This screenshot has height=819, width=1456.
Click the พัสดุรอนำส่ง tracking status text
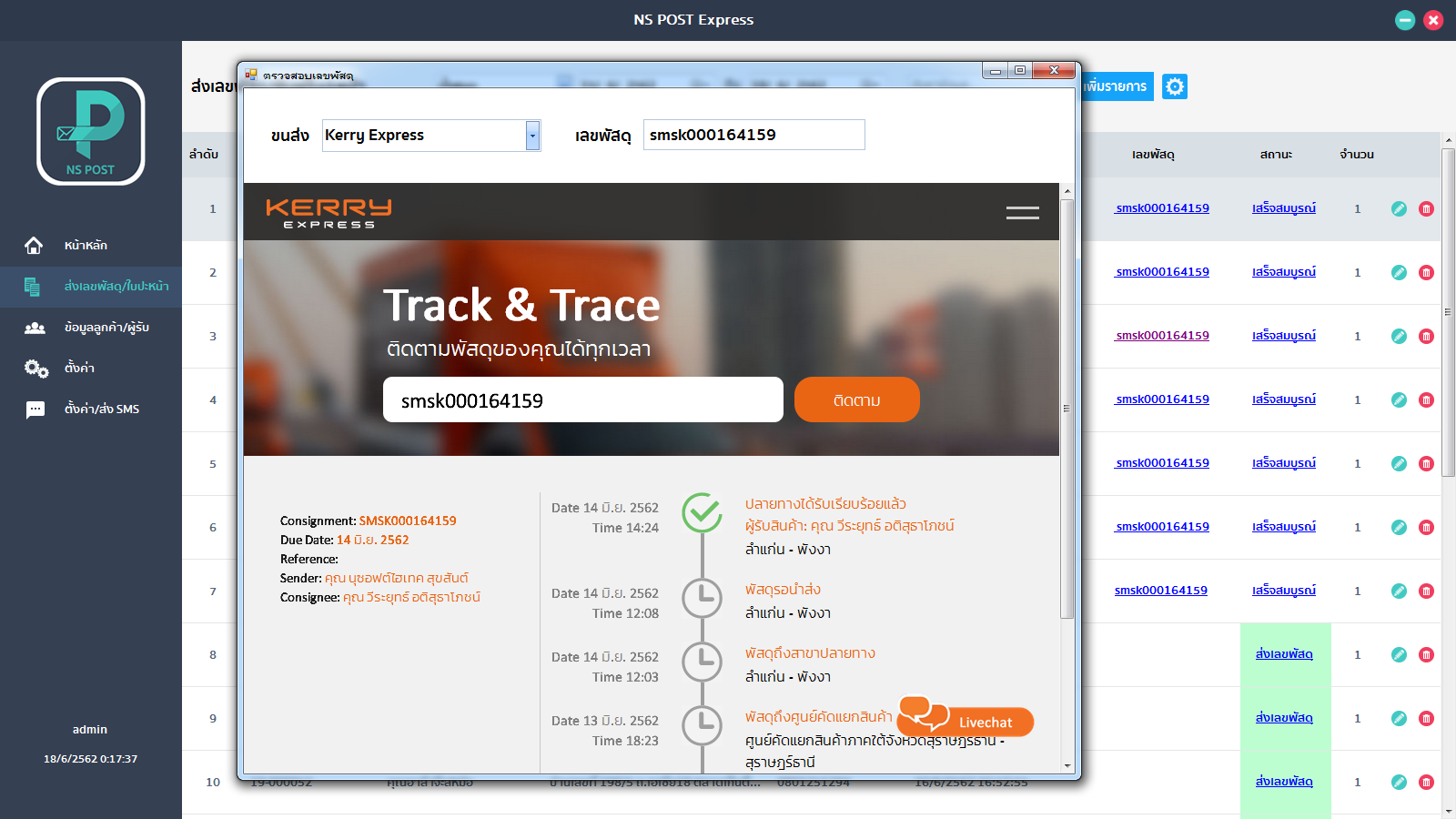click(783, 590)
